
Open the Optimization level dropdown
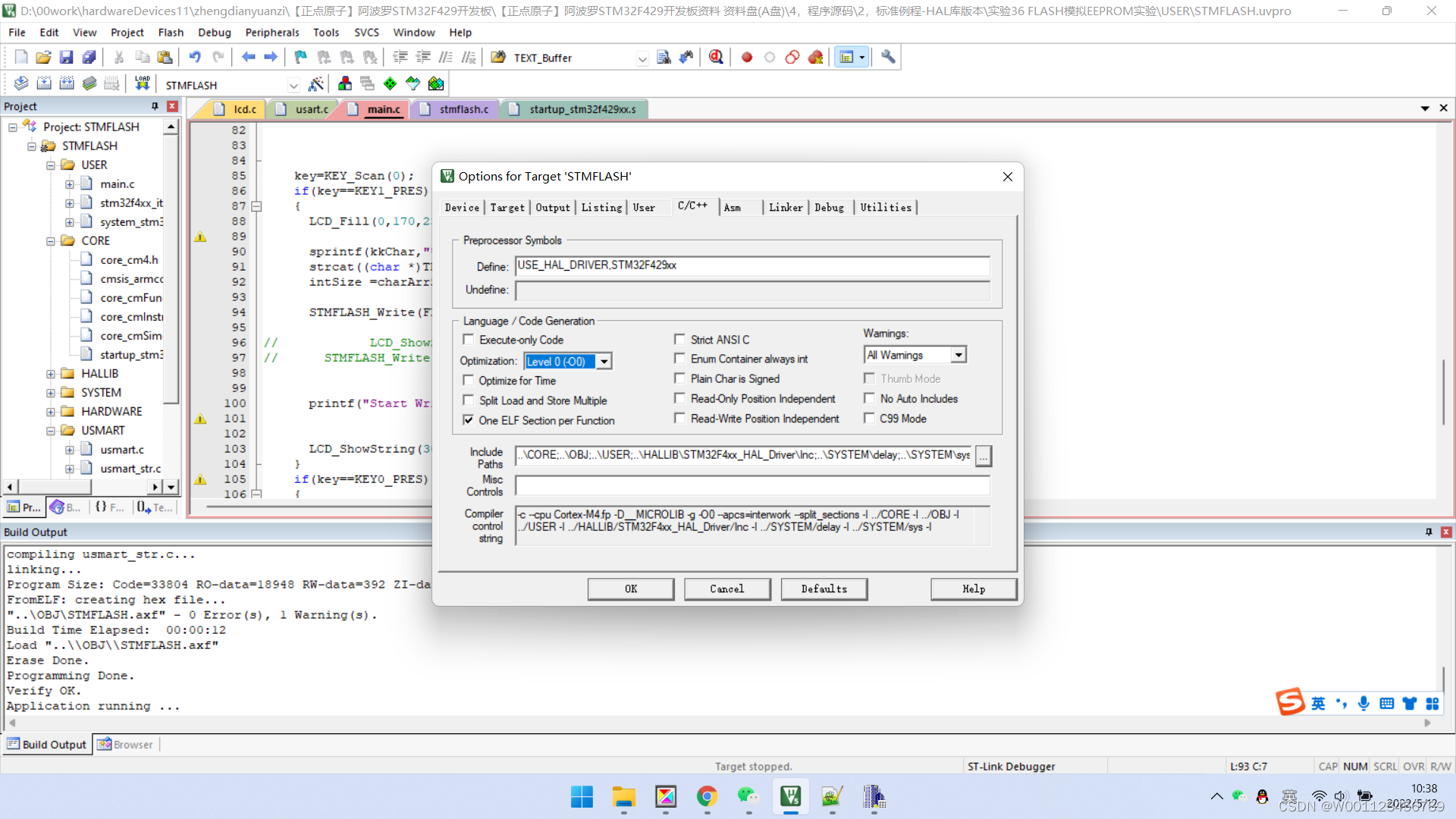click(604, 361)
